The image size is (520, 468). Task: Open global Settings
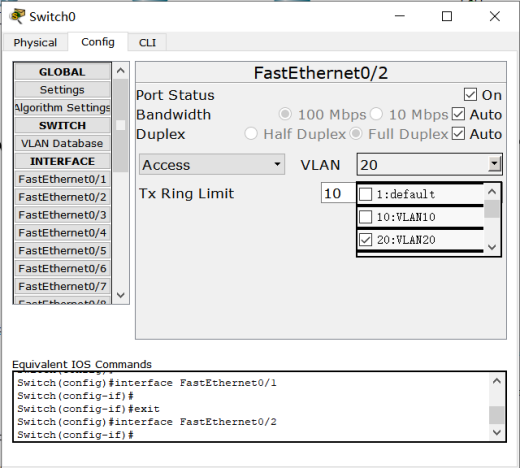pos(62,90)
